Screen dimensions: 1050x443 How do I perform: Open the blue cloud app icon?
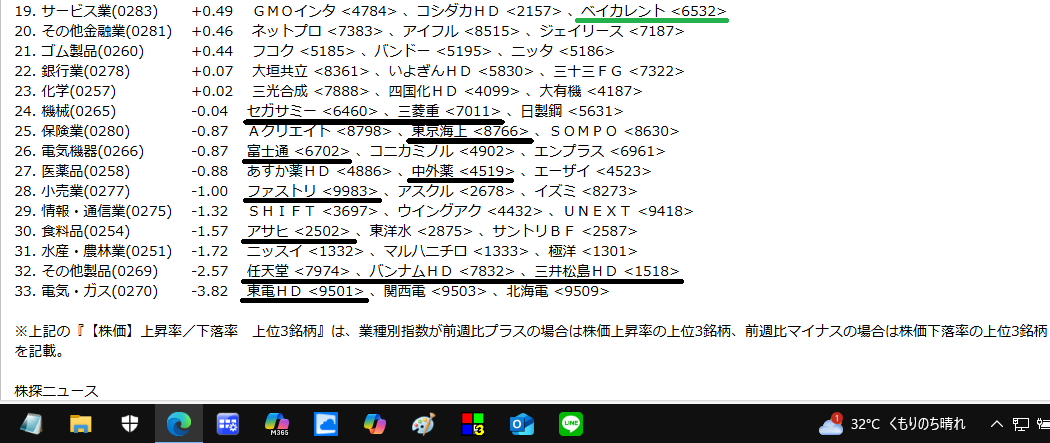click(325, 424)
